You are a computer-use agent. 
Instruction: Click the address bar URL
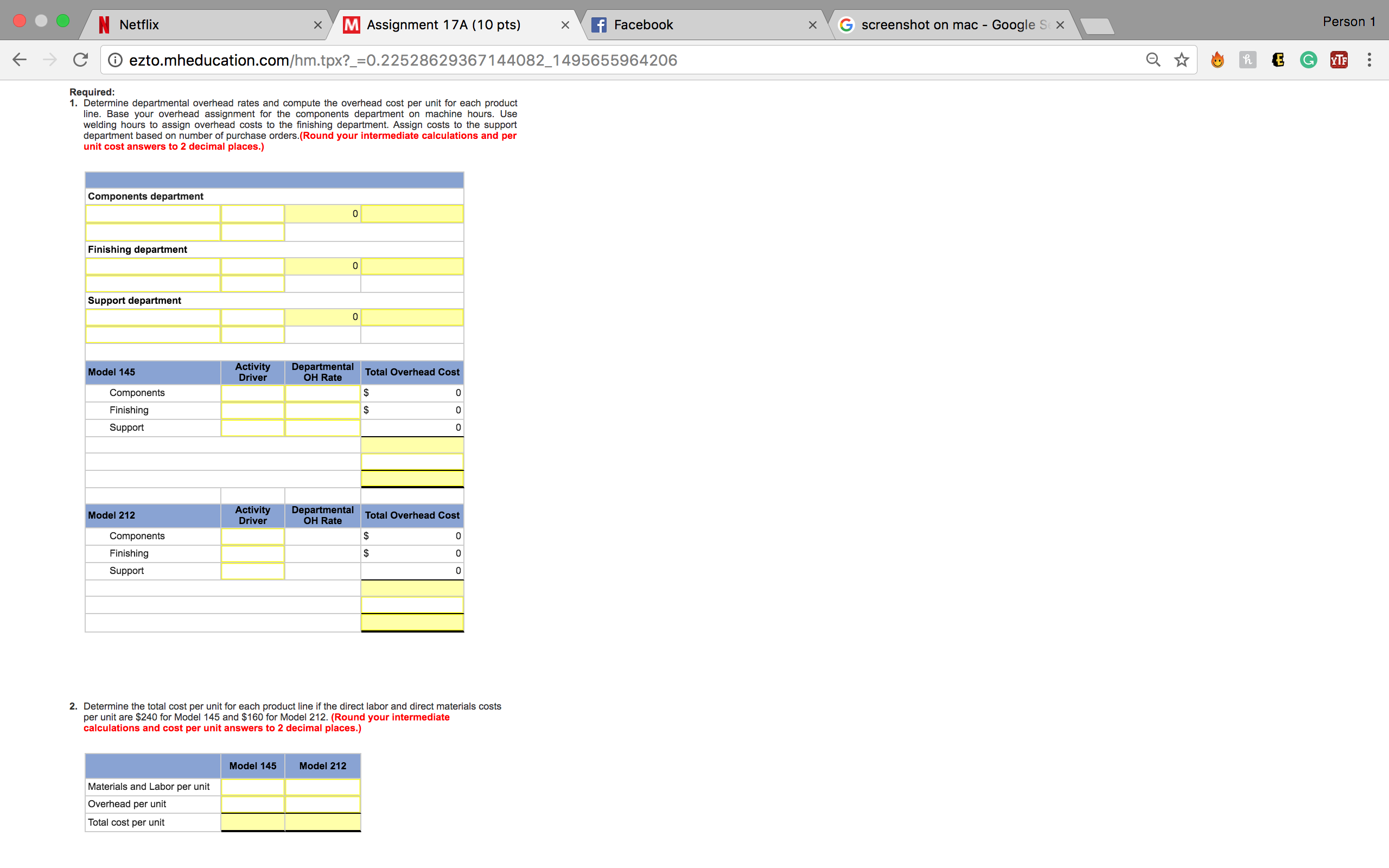[x=402, y=60]
